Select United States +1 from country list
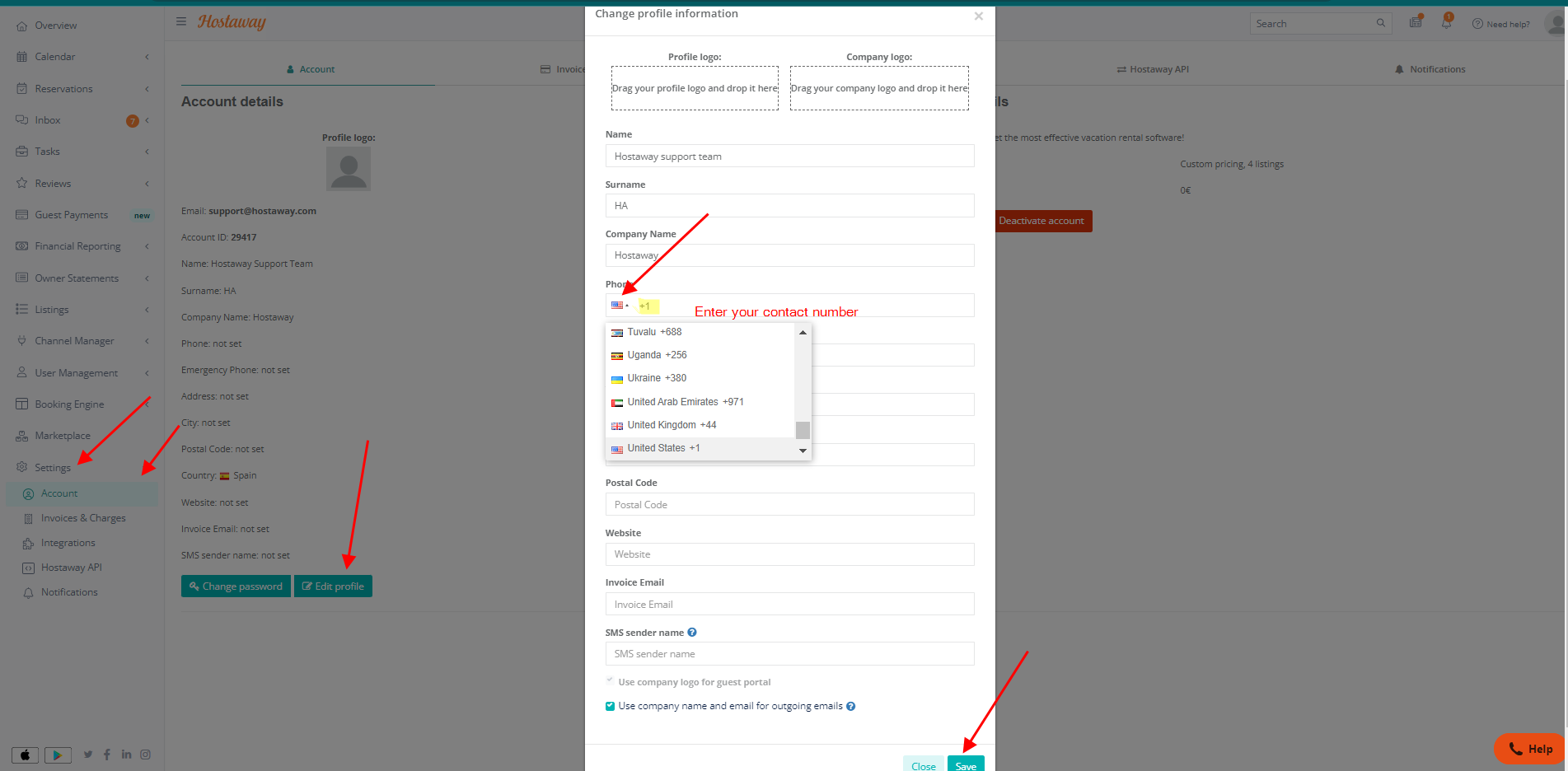1568x771 pixels. 700,448
